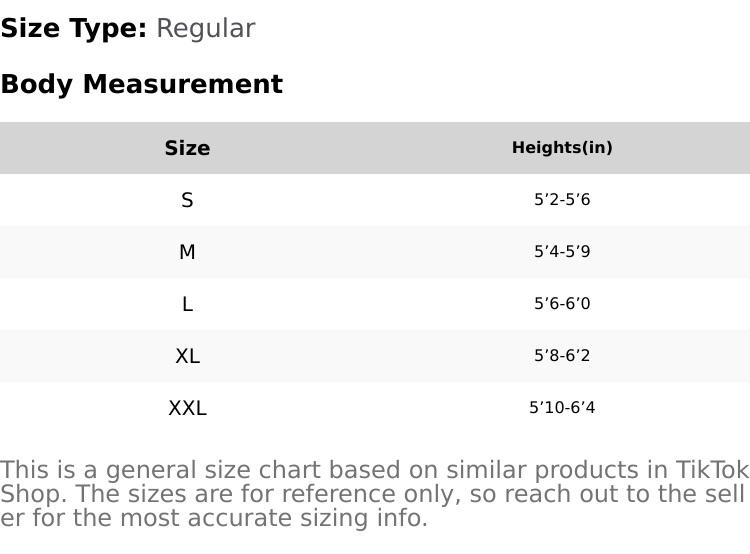The image size is (750, 554).
Task: Select the XXL size cell
Action: (187, 409)
